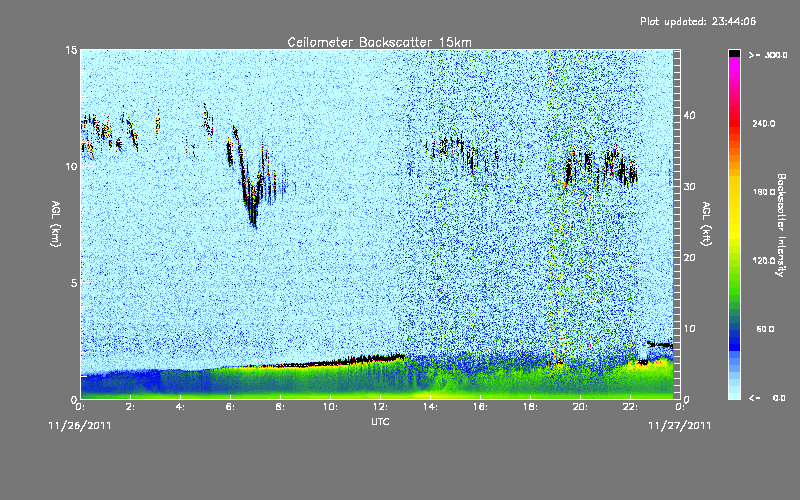Click the start date '11/26/2011' label
Viewport: 800px width, 500px height.
point(80,426)
